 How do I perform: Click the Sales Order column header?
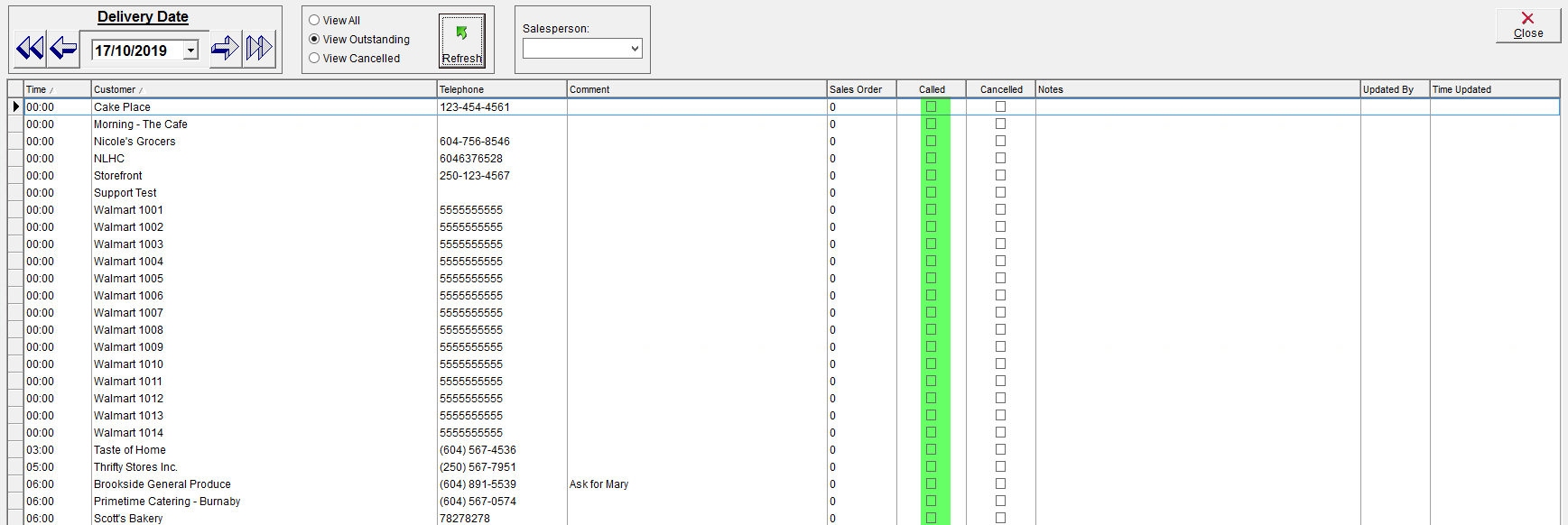tap(862, 89)
